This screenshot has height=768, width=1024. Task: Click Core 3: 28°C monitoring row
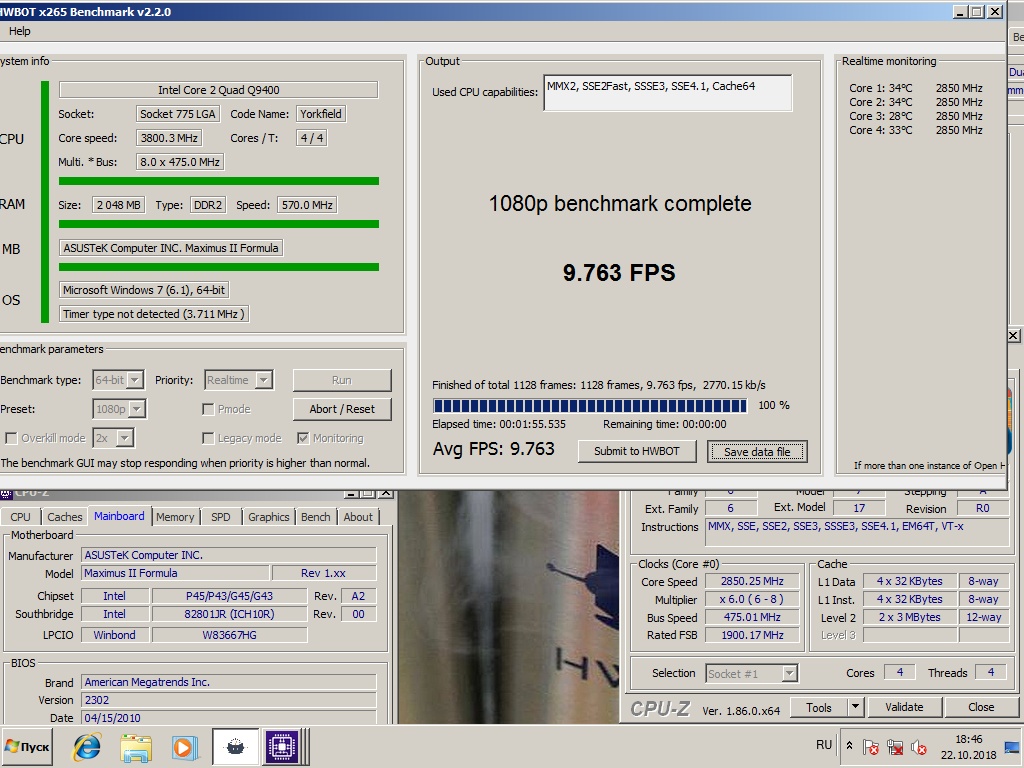coord(916,116)
